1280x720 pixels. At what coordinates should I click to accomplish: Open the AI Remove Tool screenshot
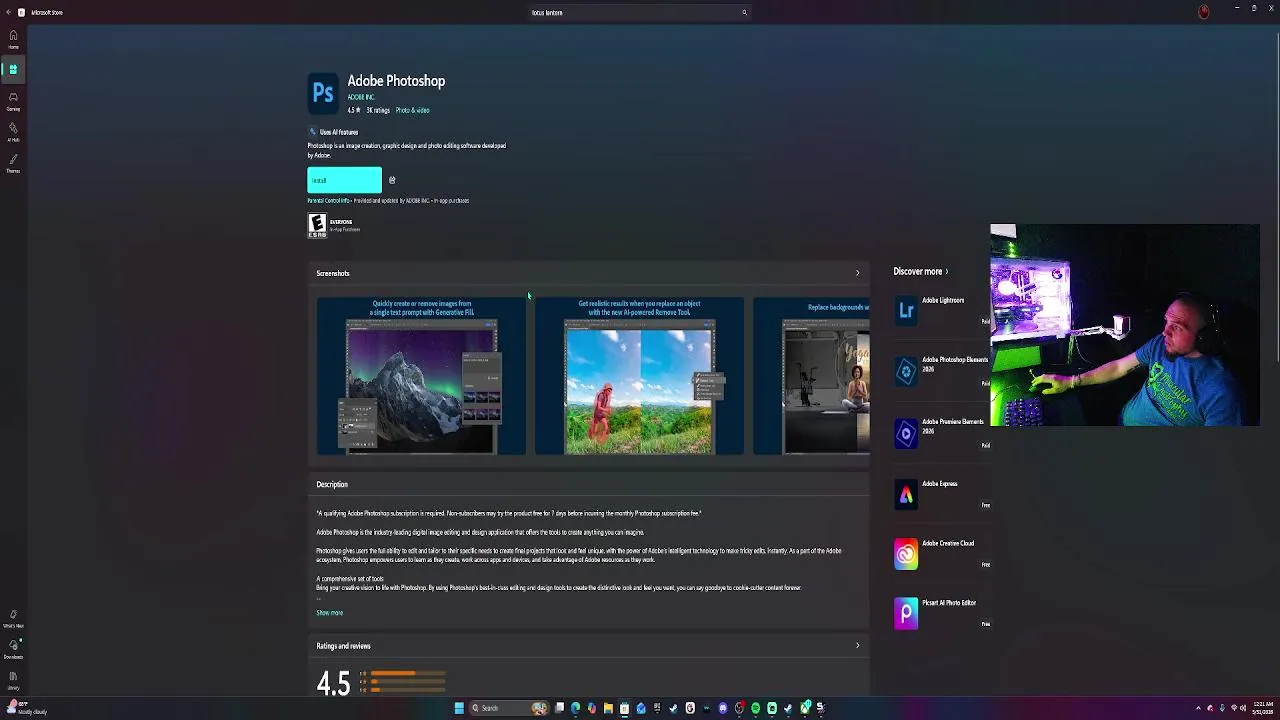(x=639, y=376)
